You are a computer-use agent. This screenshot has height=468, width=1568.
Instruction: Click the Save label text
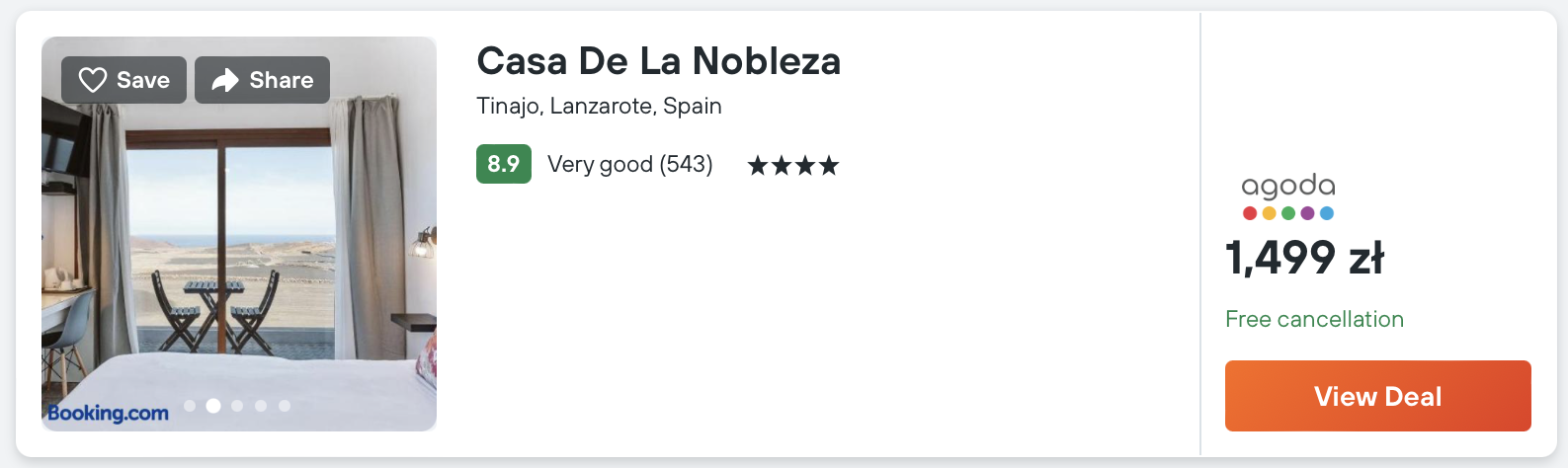143,80
